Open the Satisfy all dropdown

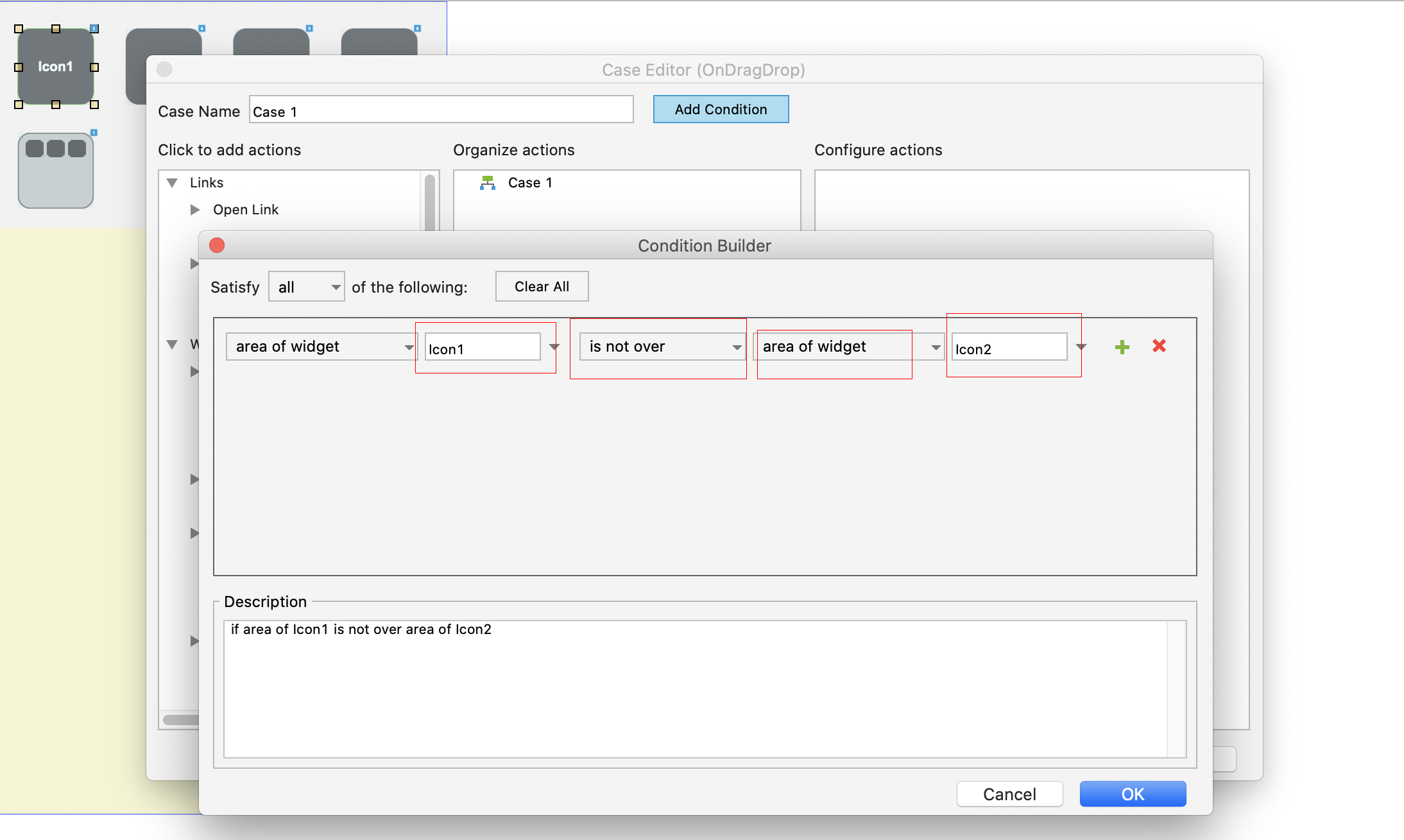point(307,287)
